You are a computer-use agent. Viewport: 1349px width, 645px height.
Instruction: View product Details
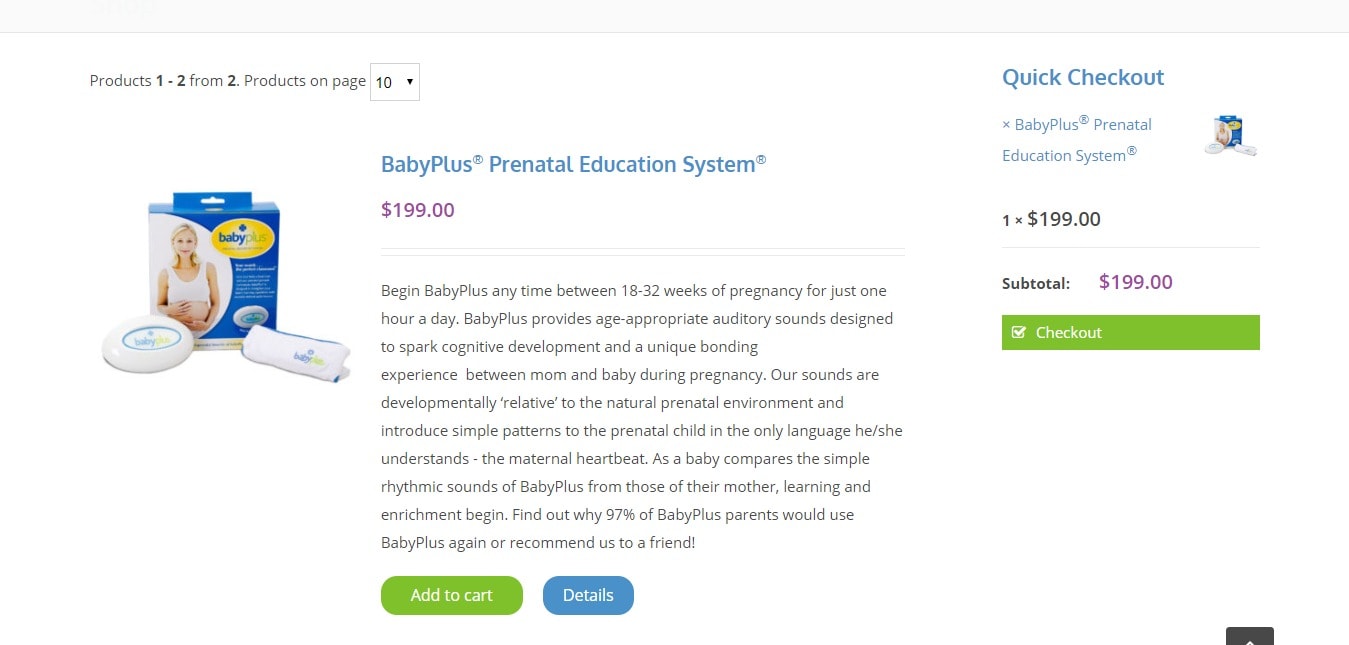(588, 595)
